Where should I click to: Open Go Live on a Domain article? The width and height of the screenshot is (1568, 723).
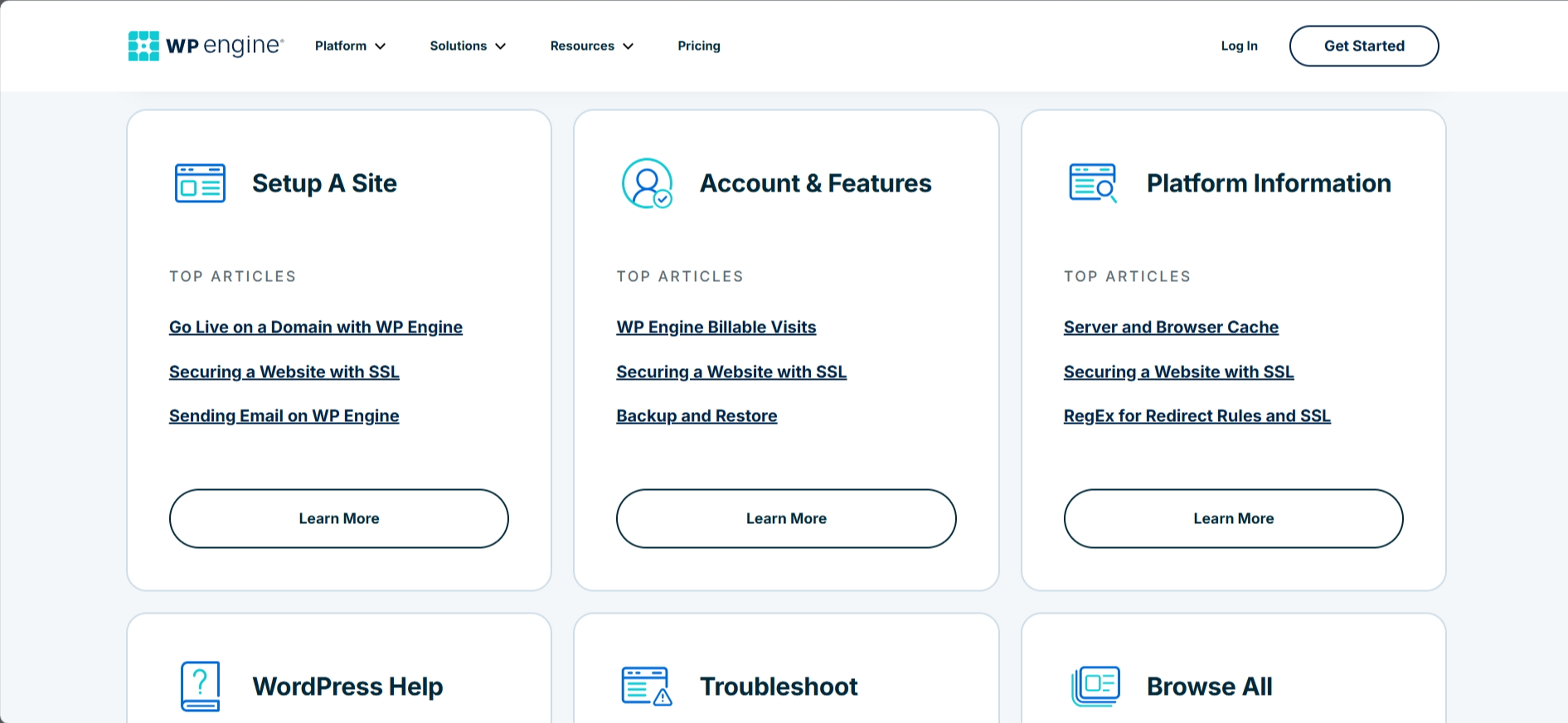[316, 327]
